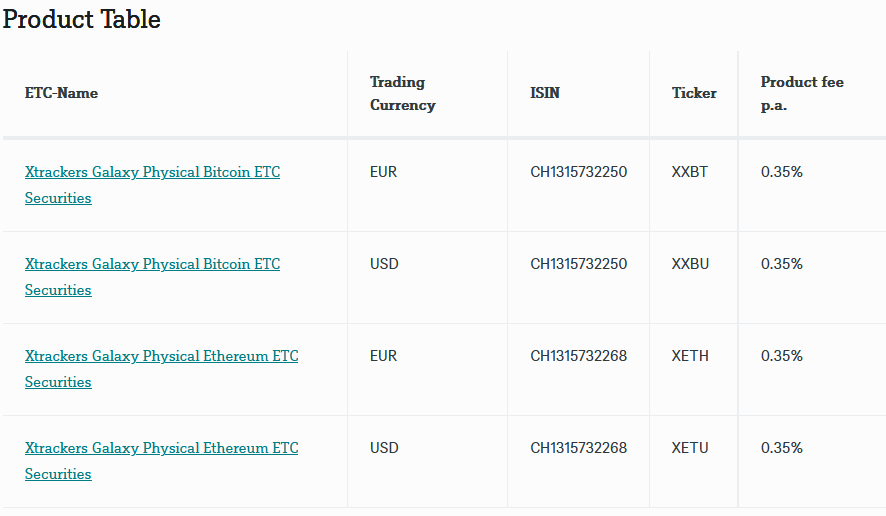Open the Bitcoin ETC link for ticker XXBT
The image size is (886, 516).
[x=152, y=172]
